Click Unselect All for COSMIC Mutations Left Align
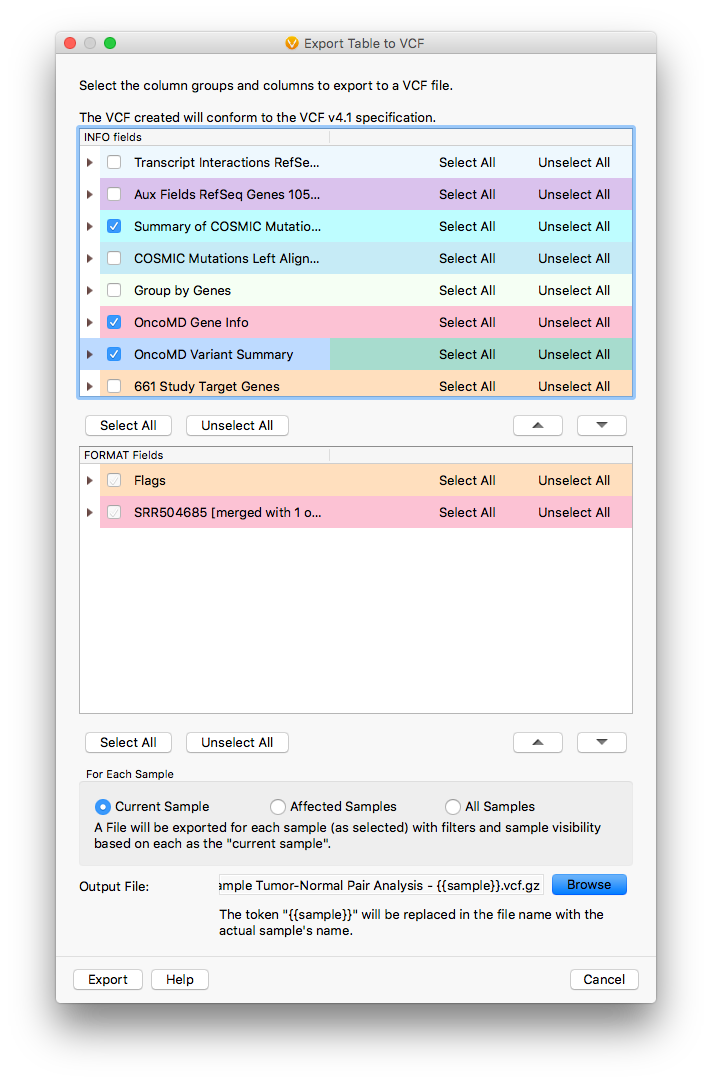This screenshot has height=1083, width=712. [x=574, y=258]
